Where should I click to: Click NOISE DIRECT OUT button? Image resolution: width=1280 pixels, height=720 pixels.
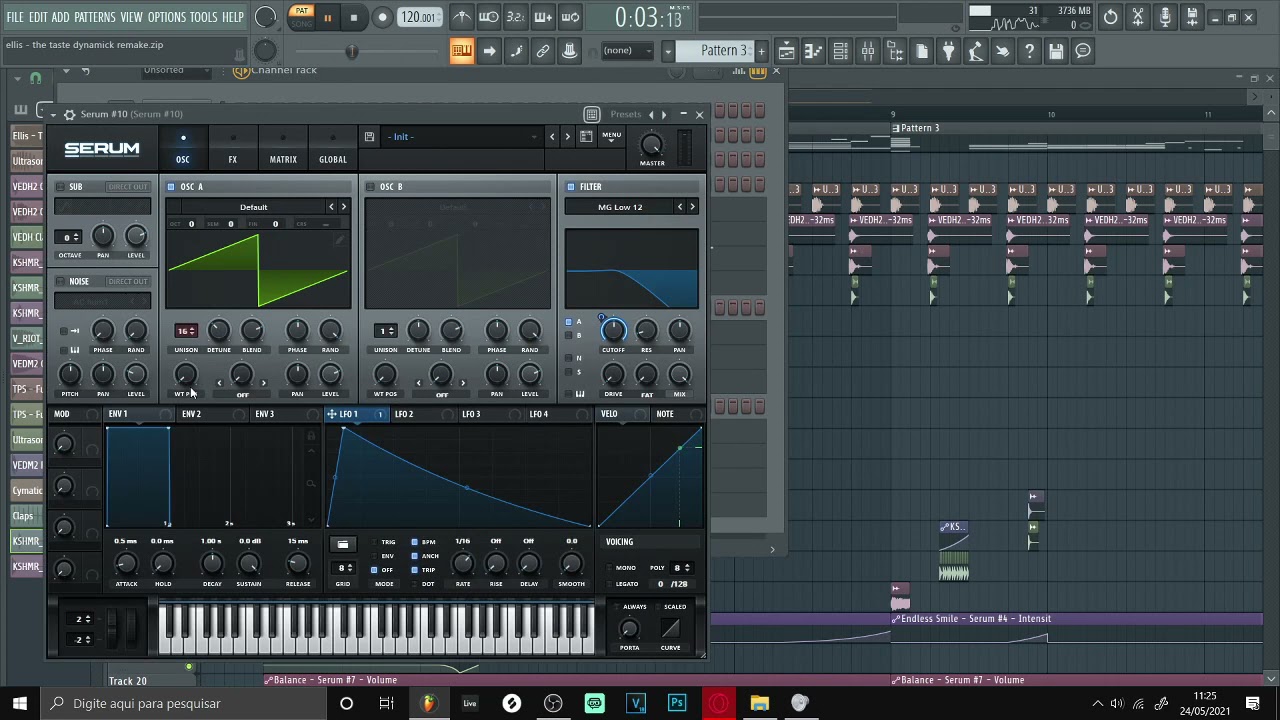[x=127, y=282]
